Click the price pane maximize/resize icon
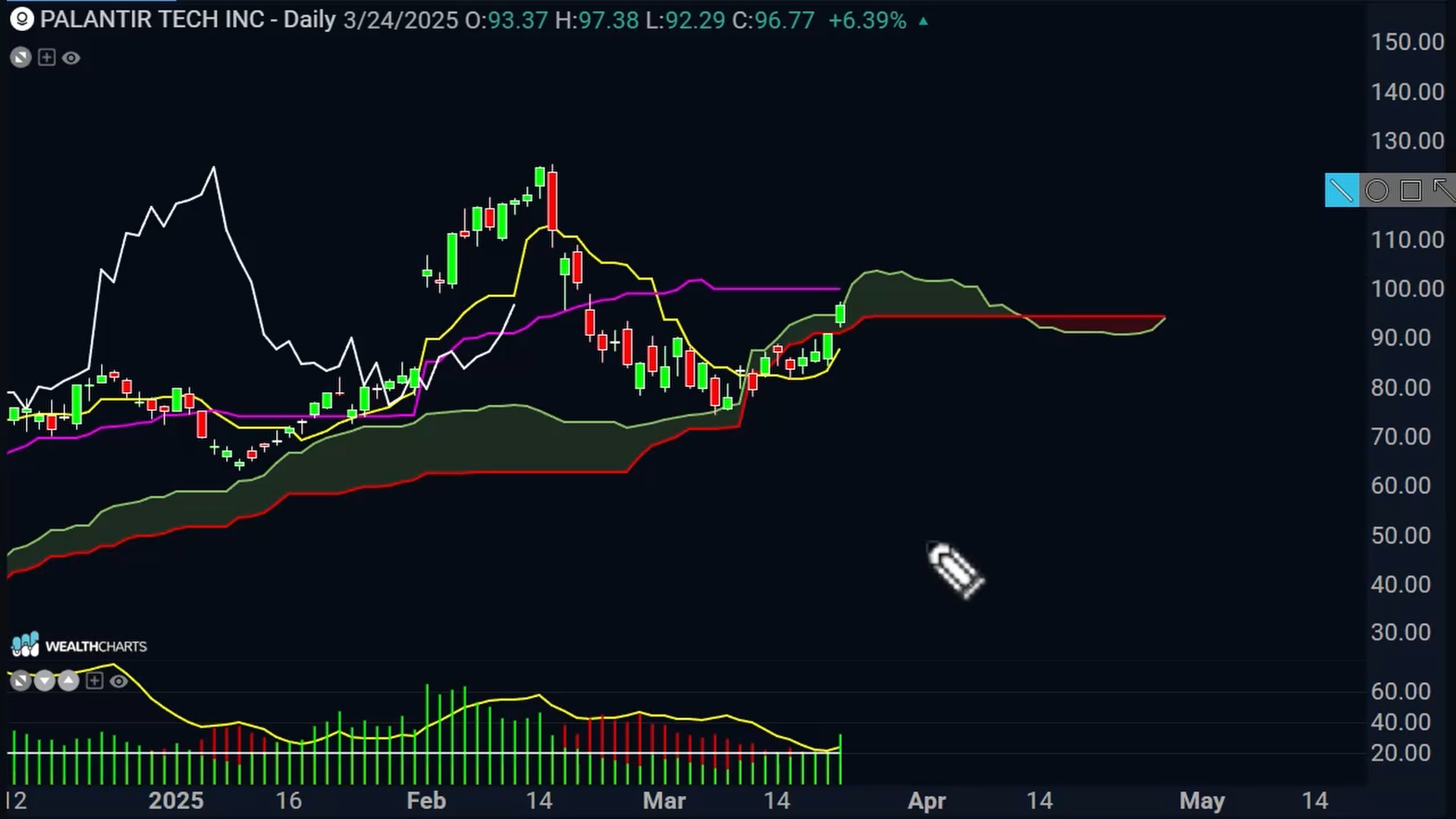Image resolution: width=1456 pixels, height=819 pixels. [20, 58]
